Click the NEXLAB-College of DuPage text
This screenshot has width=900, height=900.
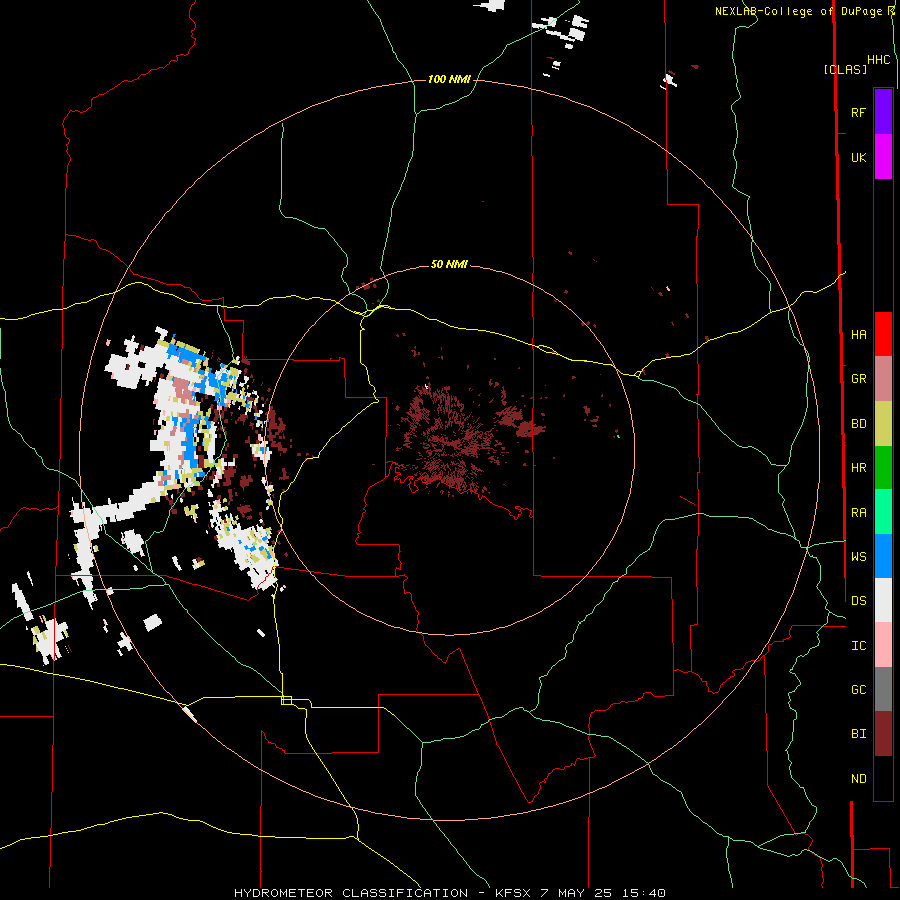tap(800, 11)
